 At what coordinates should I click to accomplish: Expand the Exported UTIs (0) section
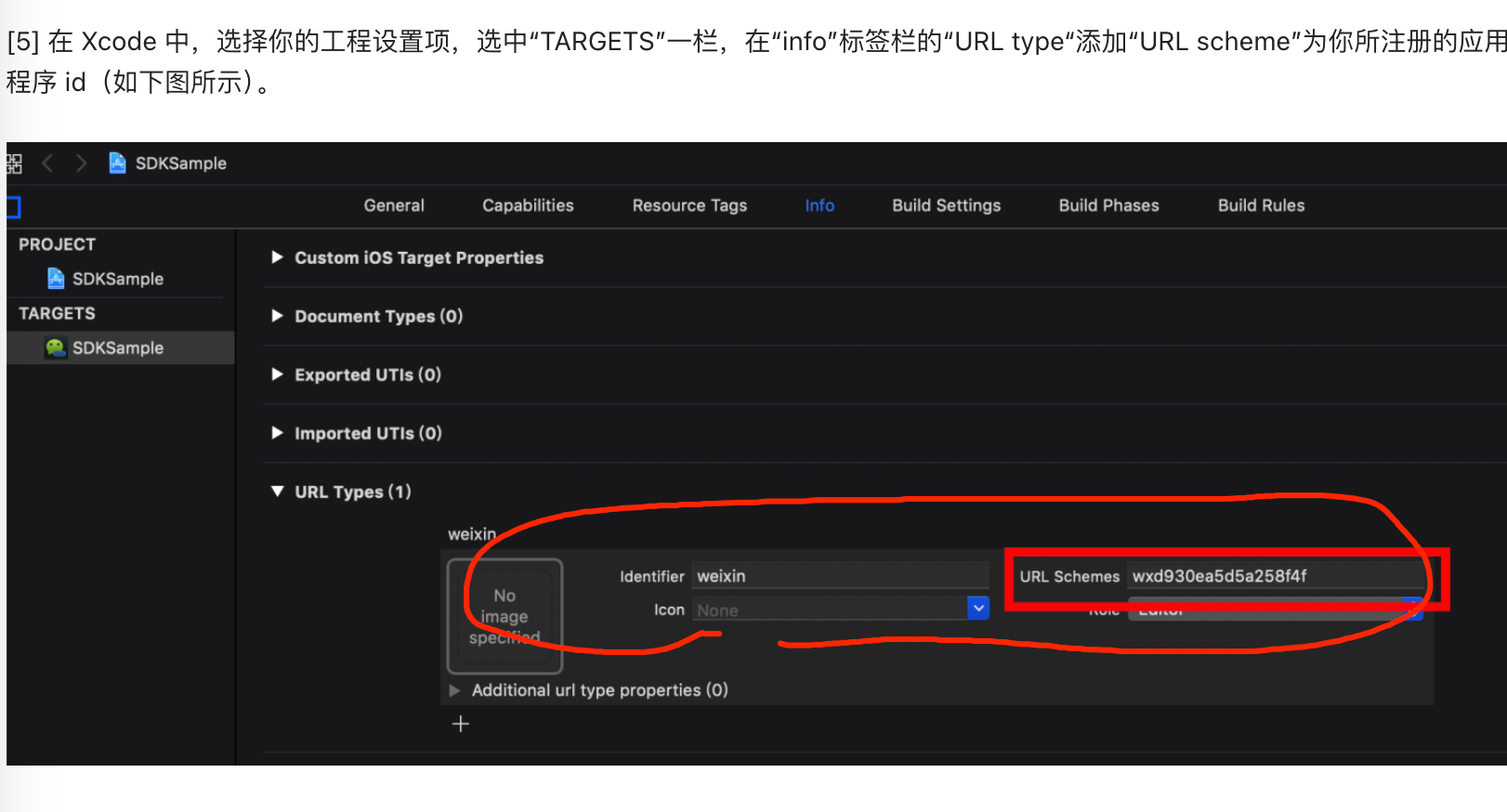point(277,374)
